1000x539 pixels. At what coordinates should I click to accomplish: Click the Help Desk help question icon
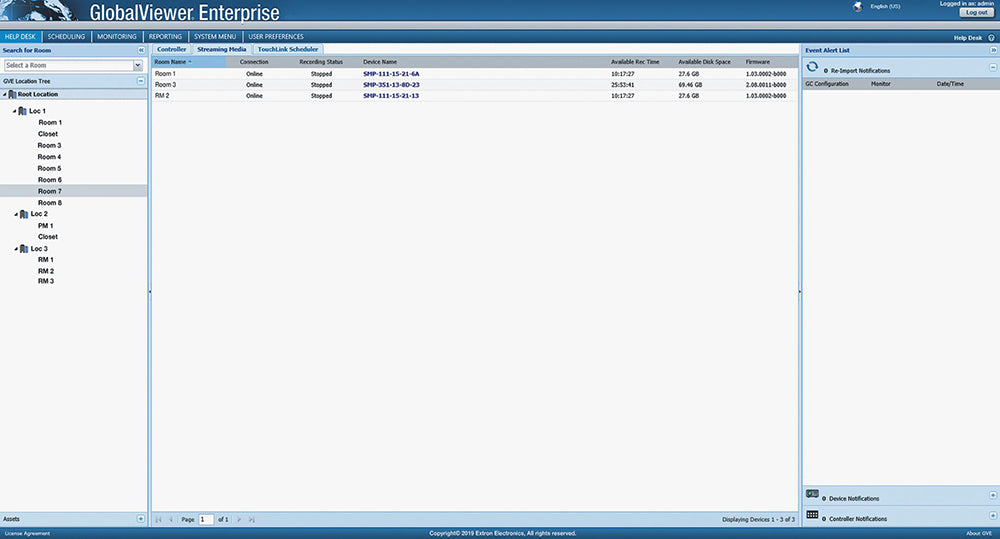pyautogui.click(x=991, y=38)
